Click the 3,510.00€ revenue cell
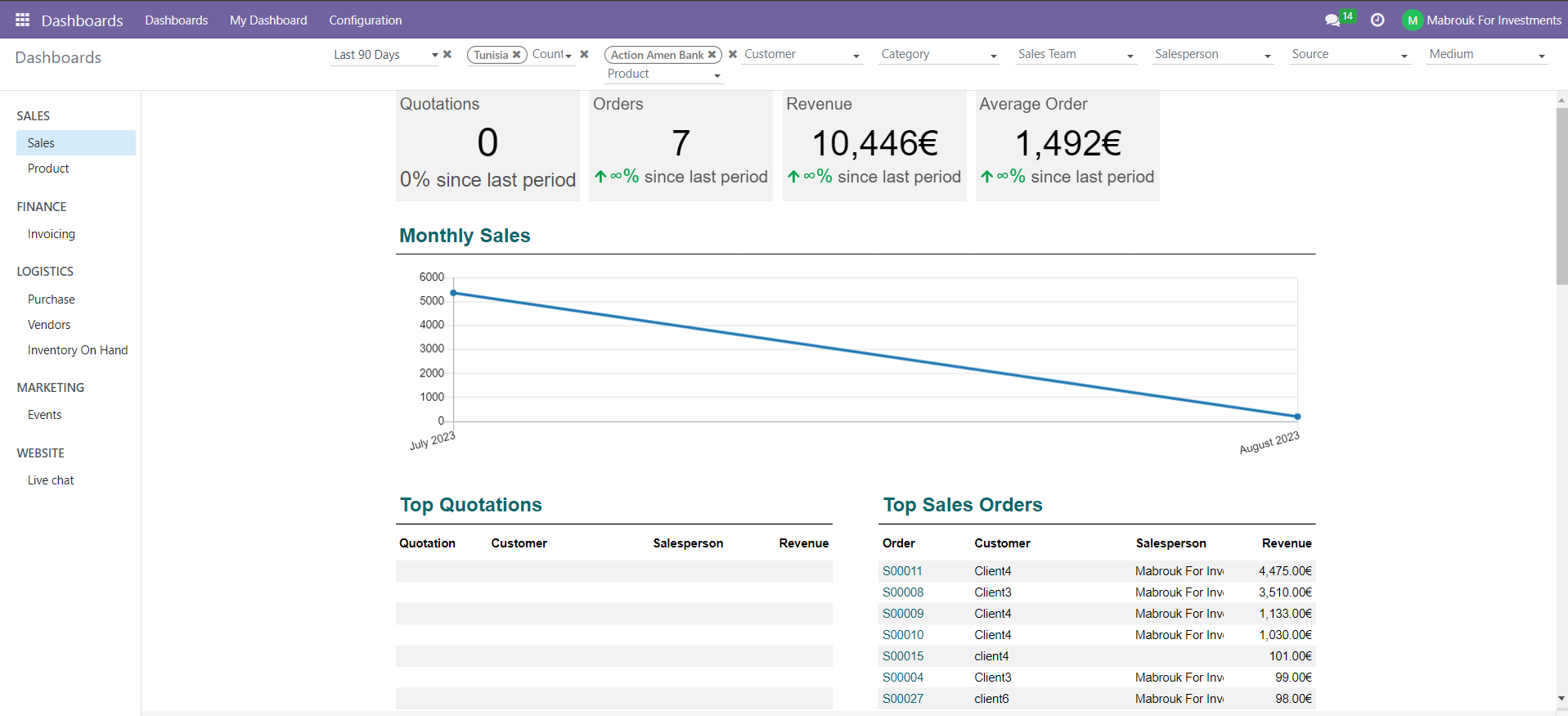Screen dimensions: 1568x716 (1285, 592)
